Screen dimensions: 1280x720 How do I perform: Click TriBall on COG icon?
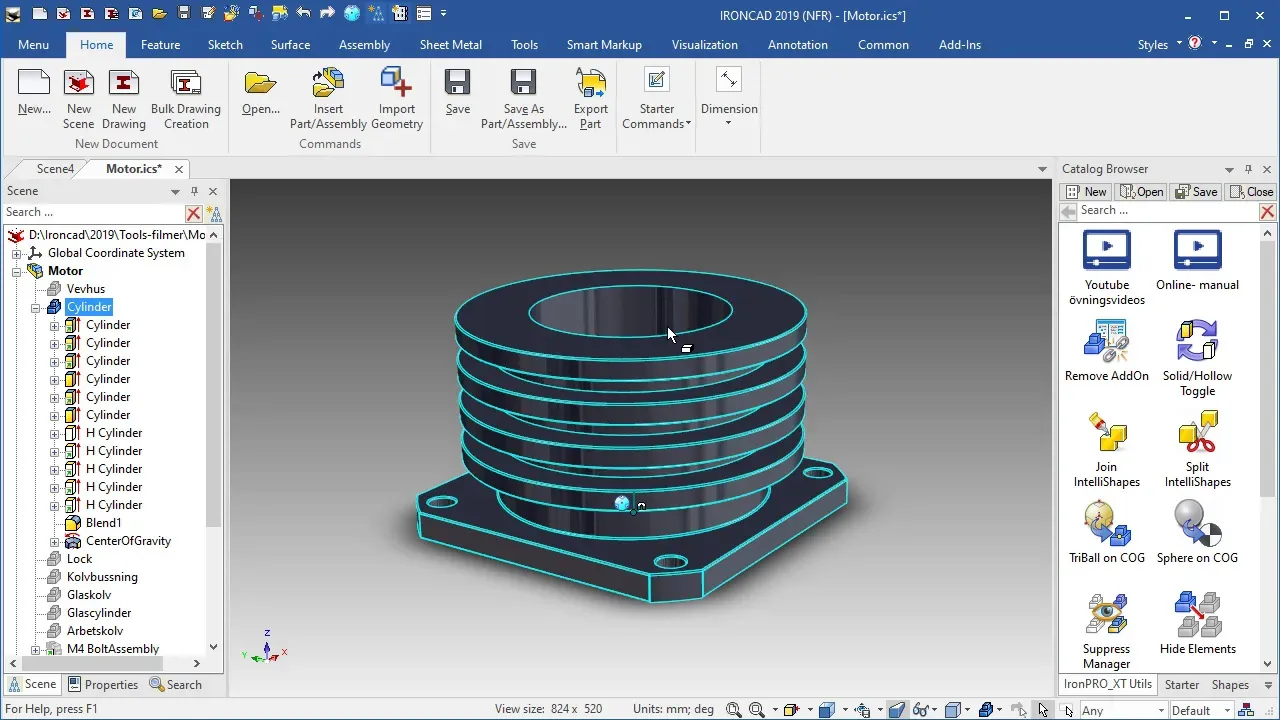click(x=1106, y=524)
